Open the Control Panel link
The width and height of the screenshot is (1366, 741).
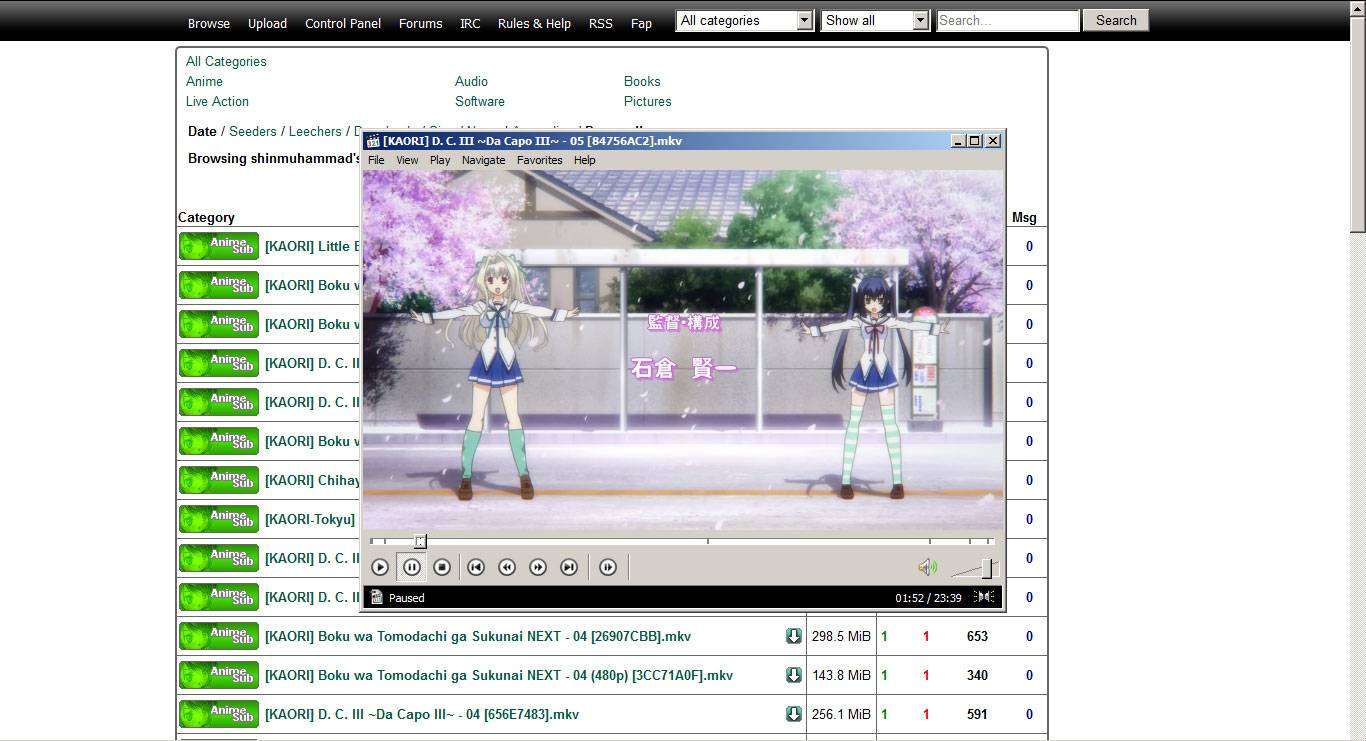point(343,23)
